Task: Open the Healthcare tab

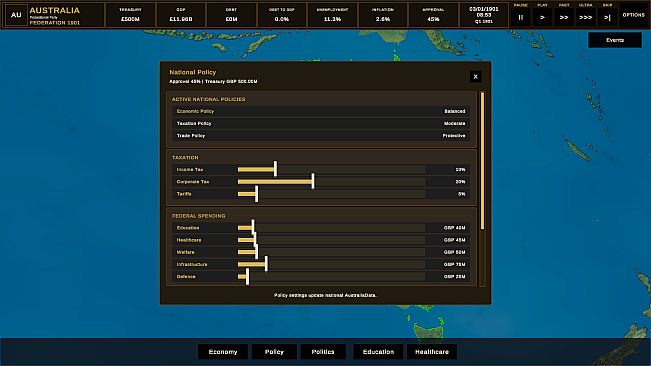Action: click(432, 351)
